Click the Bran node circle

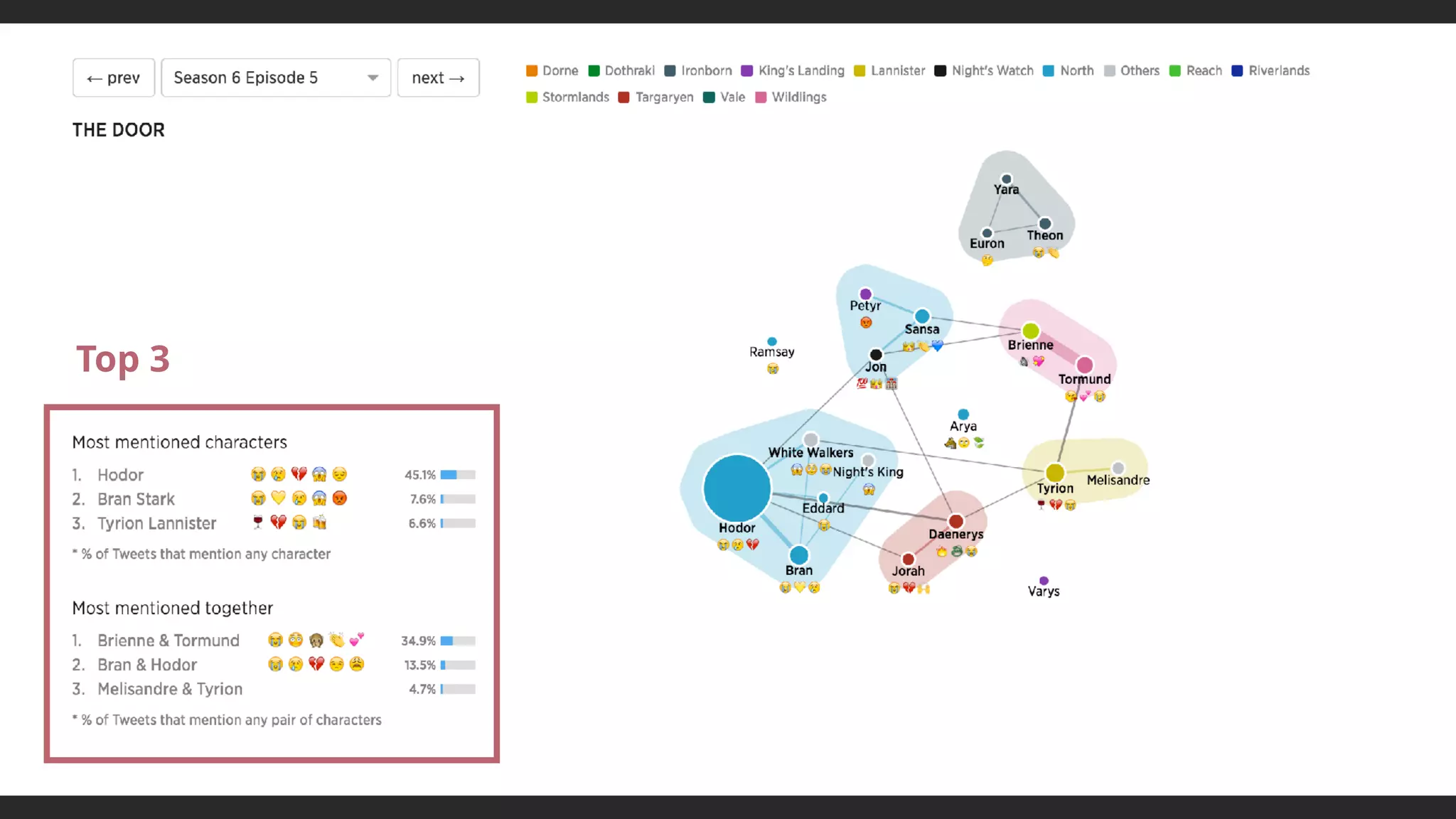point(798,555)
